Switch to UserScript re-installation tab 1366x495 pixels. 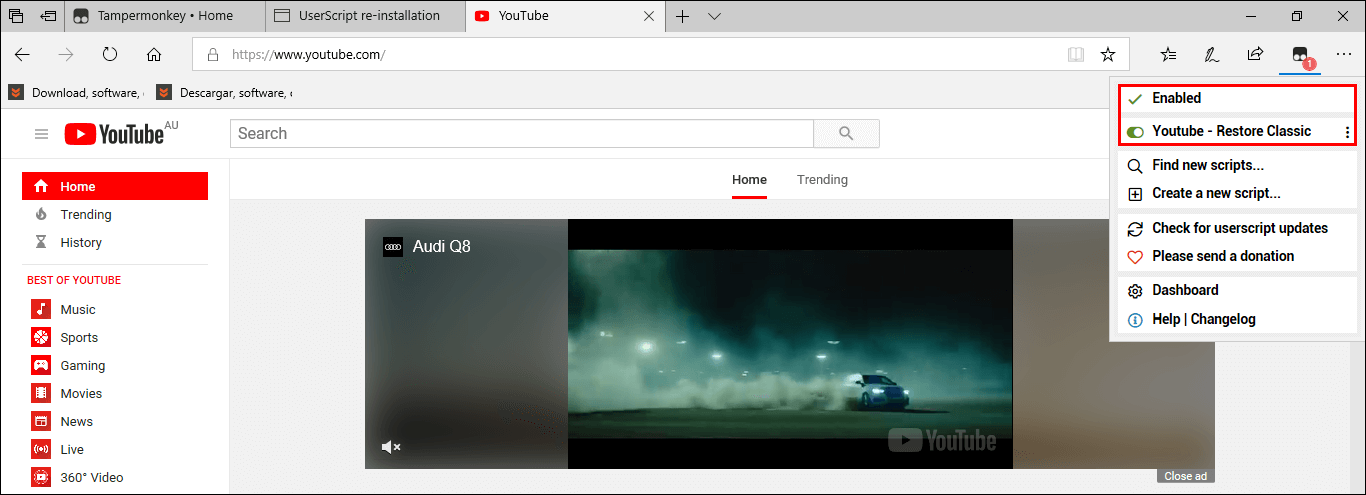[365, 16]
